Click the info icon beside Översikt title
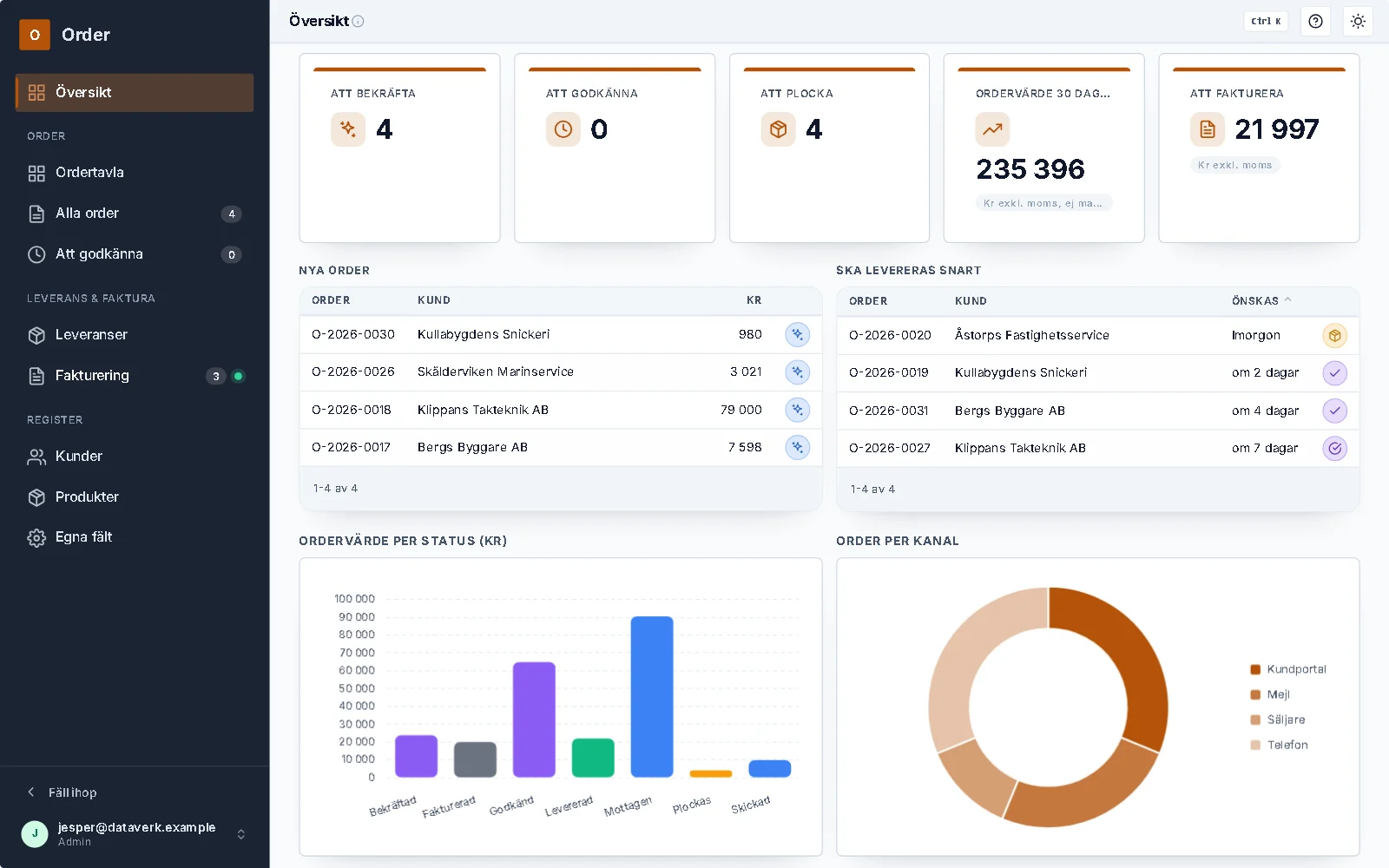Screen dimensions: 1389x868 (x=358, y=21)
